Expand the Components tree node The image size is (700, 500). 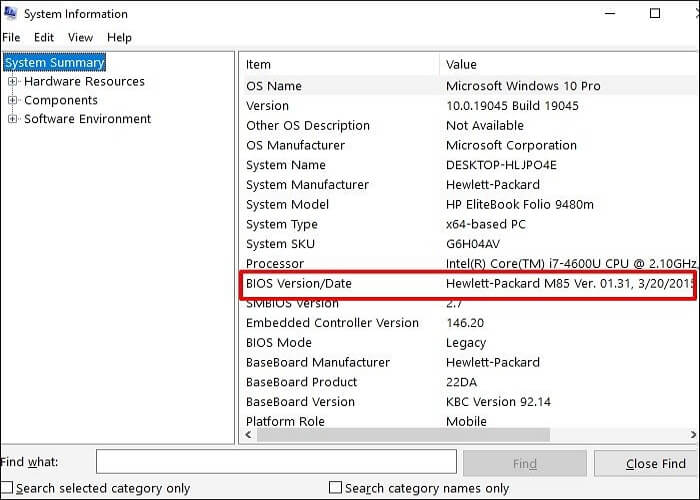13,100
